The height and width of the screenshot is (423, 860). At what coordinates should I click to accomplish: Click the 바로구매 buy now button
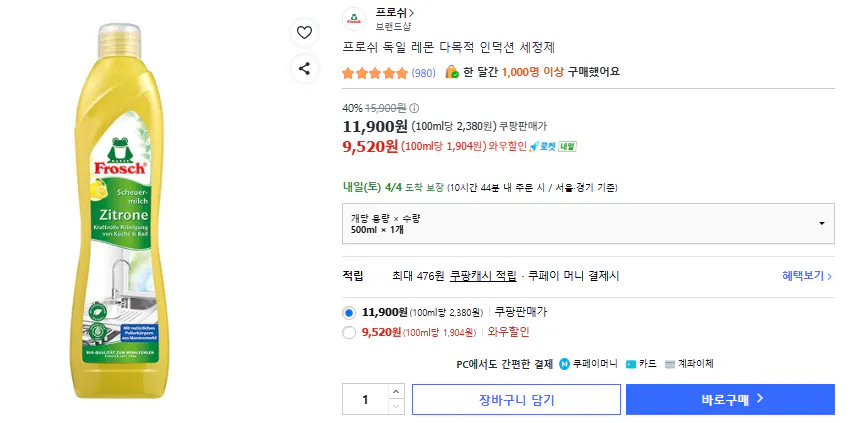point(730,400)
